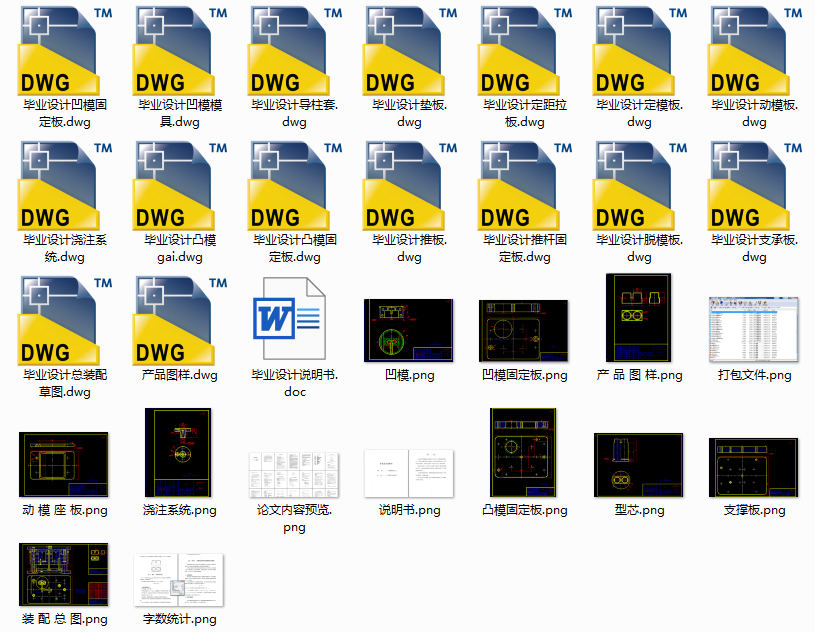Select 产品图样.dwg file icon
815x632 pixels.
coord(180,321)
